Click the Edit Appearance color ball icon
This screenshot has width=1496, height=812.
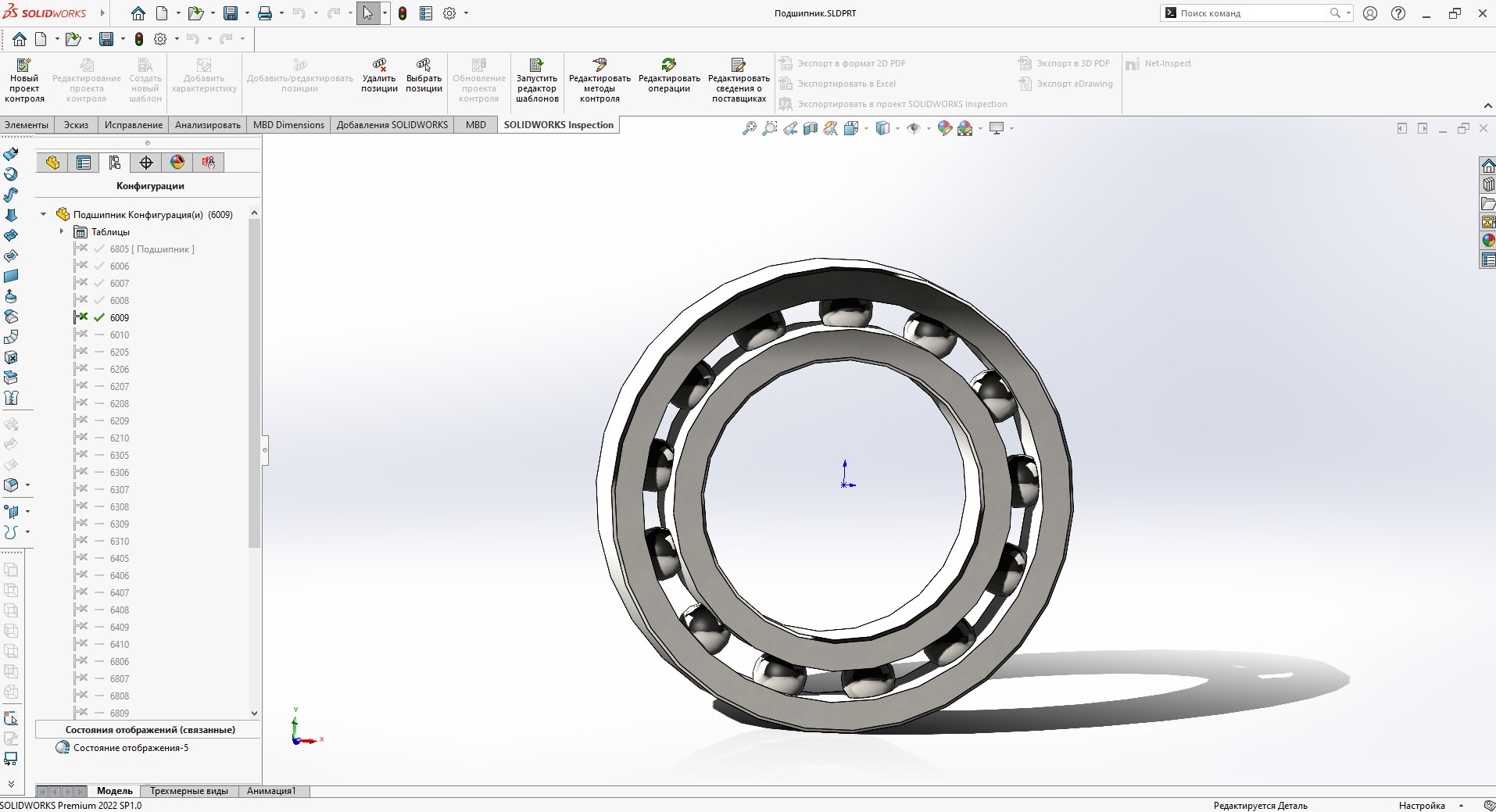(x=944, y=128)
